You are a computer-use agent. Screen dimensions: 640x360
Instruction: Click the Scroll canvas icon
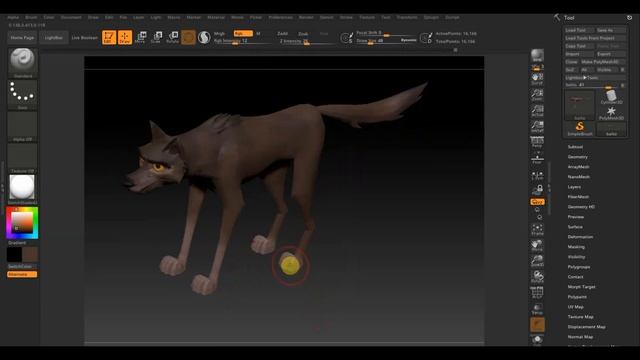(x=537, y=78)
